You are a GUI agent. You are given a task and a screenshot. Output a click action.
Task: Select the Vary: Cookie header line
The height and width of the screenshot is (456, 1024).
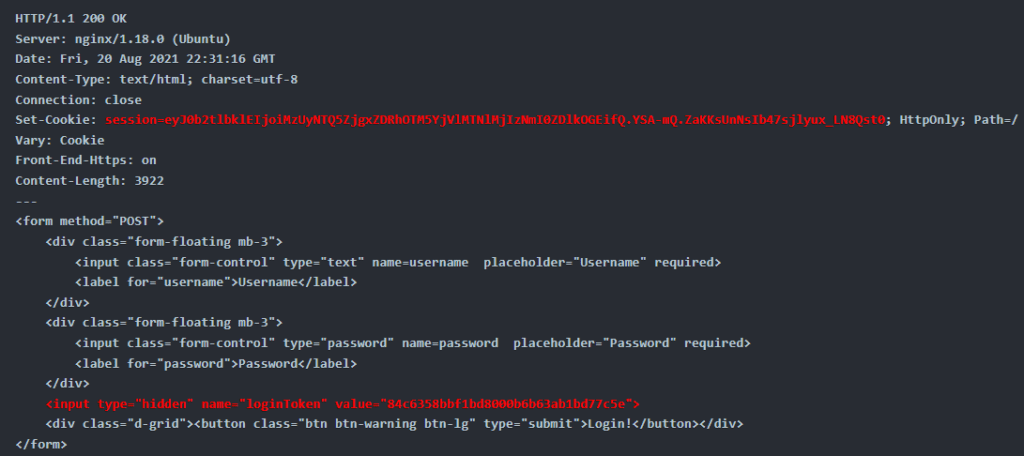60,140
